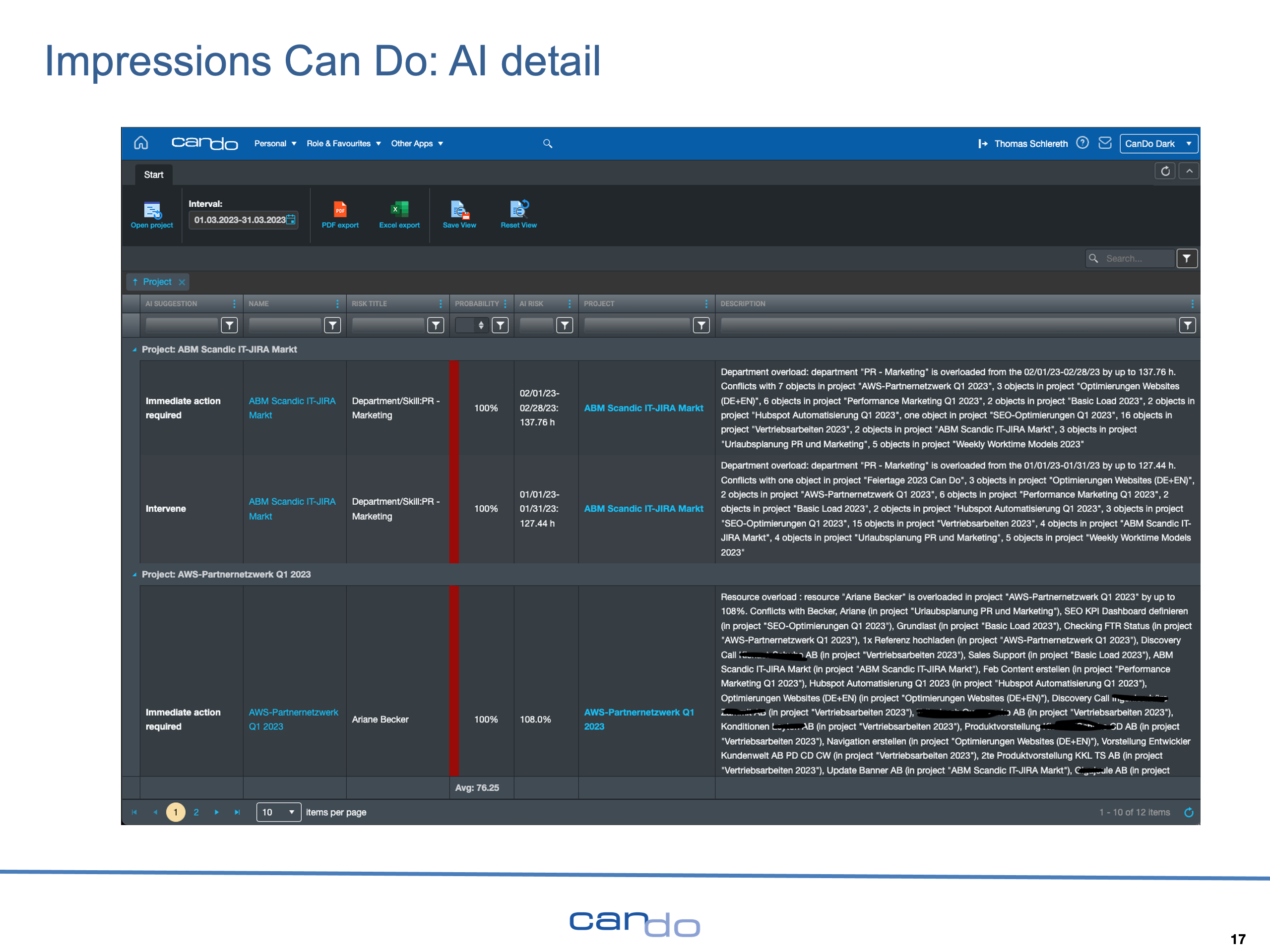This screenshot has width=1270, height=952.
Task: Open Probability column options menu
Action: pyautogui.click(x=505, y=304)
